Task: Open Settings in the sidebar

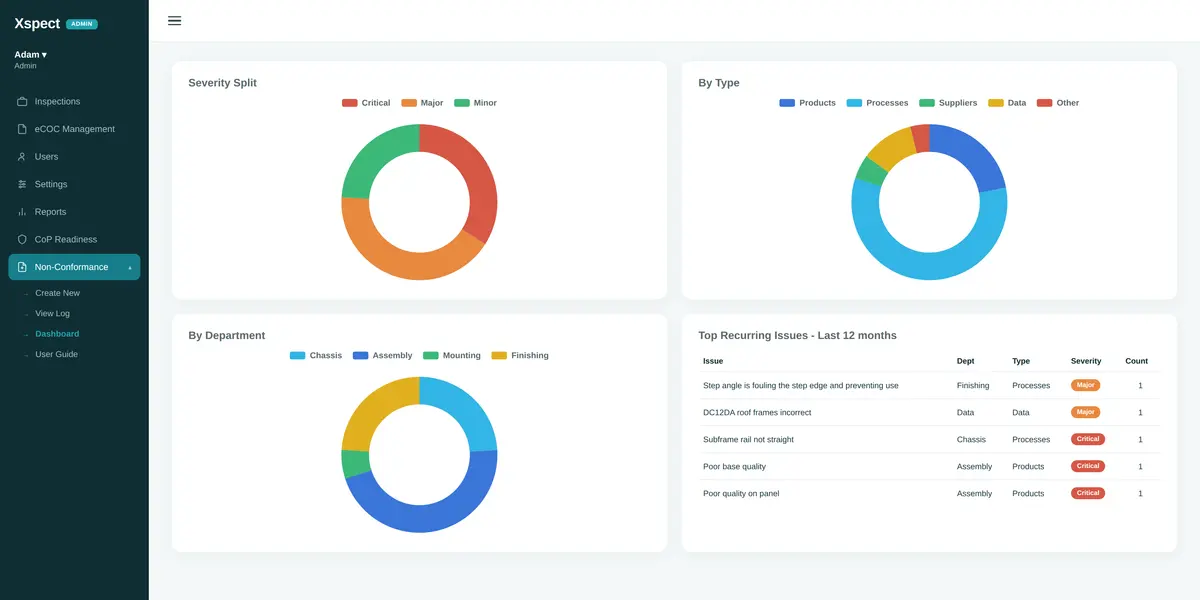Action: tap(74, 184)
